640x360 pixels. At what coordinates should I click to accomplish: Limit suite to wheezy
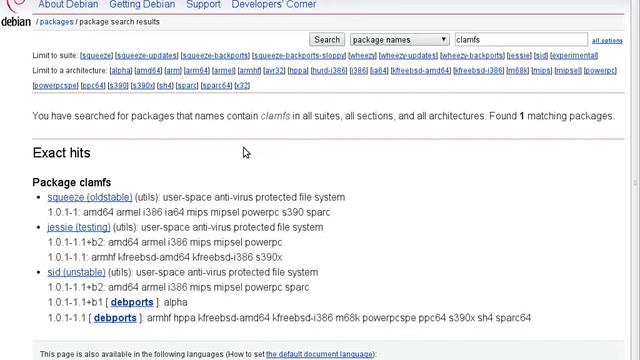(362, 56)
